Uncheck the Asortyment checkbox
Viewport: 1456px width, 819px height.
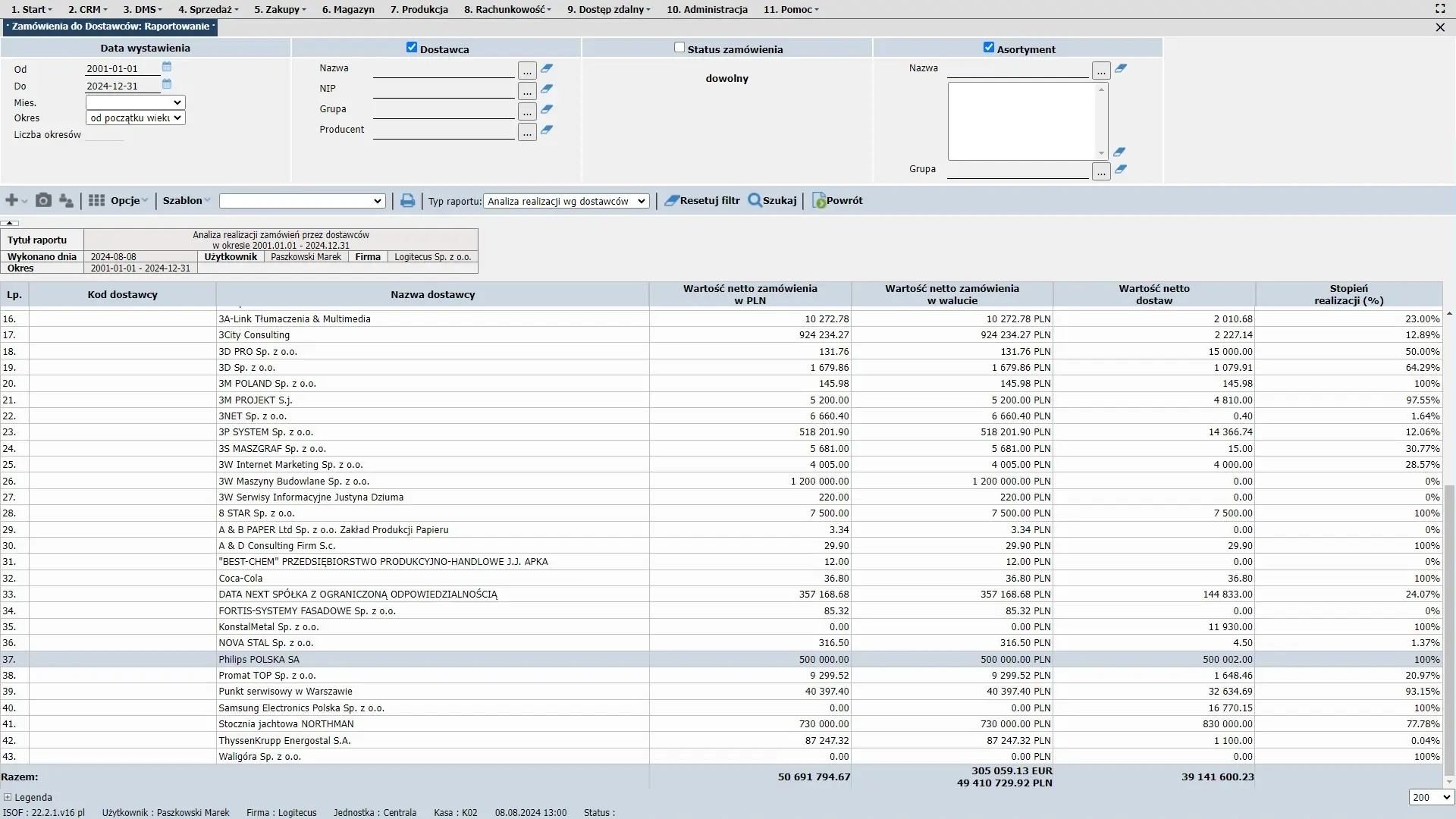[989, 47]
